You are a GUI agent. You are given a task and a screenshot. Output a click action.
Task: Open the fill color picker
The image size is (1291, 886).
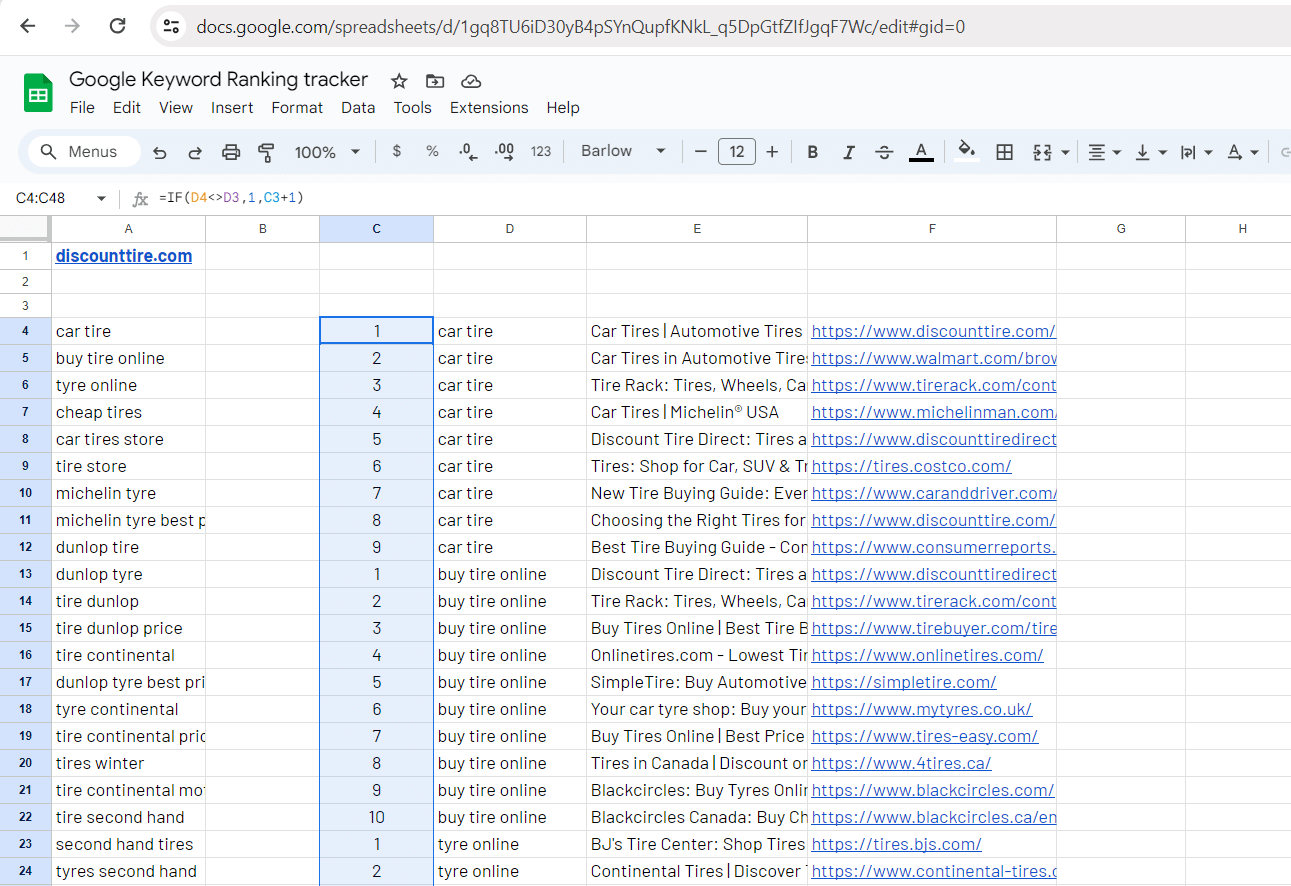[x=966, y=152]
